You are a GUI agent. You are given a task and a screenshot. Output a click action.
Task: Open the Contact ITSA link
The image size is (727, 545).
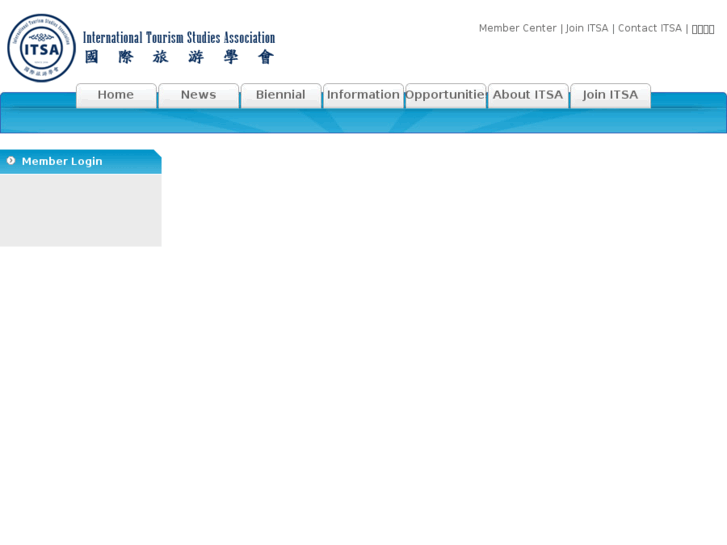click(650, 28)
